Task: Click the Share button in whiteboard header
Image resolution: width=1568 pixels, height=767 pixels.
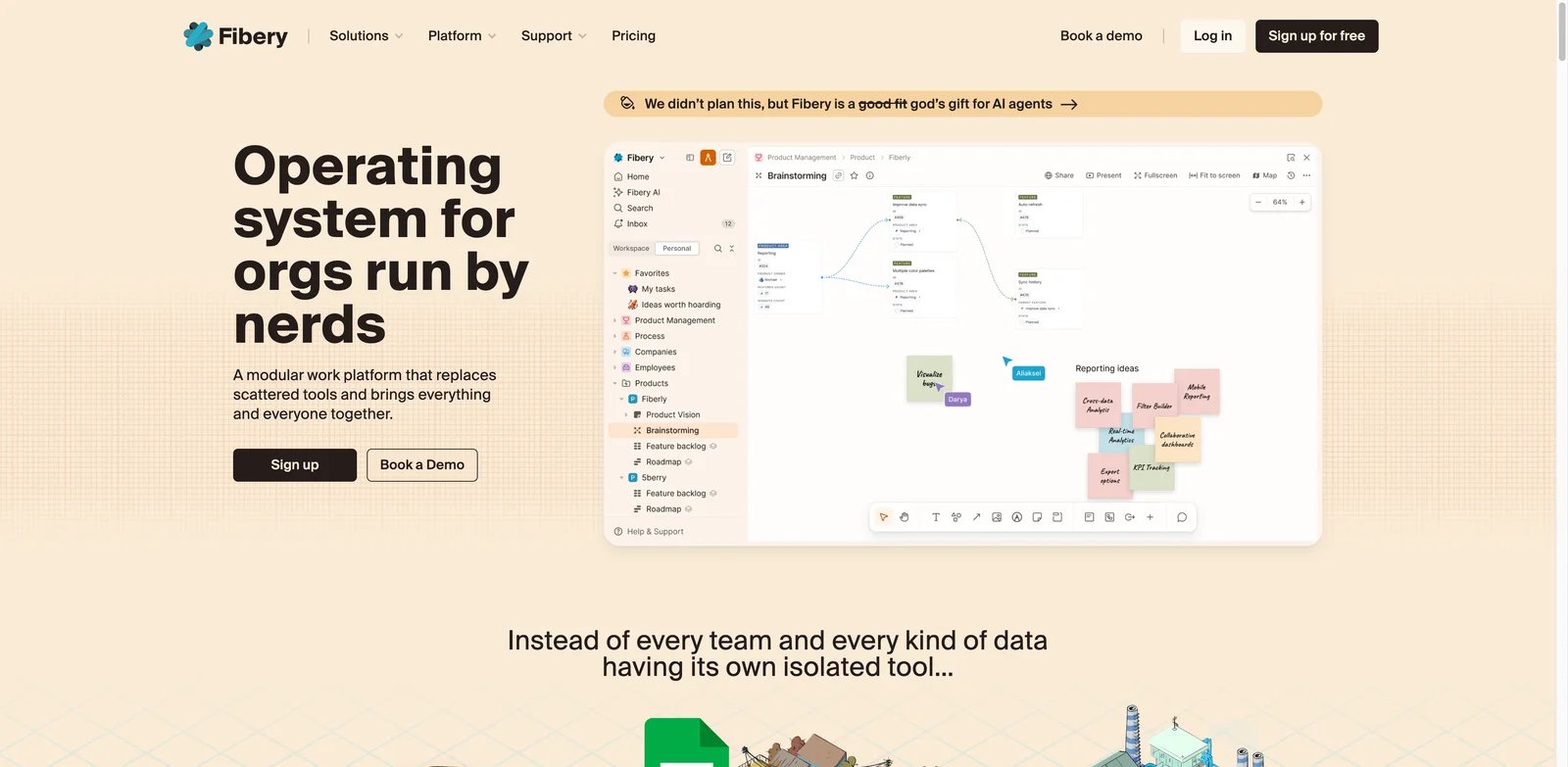Action: 1059,176
